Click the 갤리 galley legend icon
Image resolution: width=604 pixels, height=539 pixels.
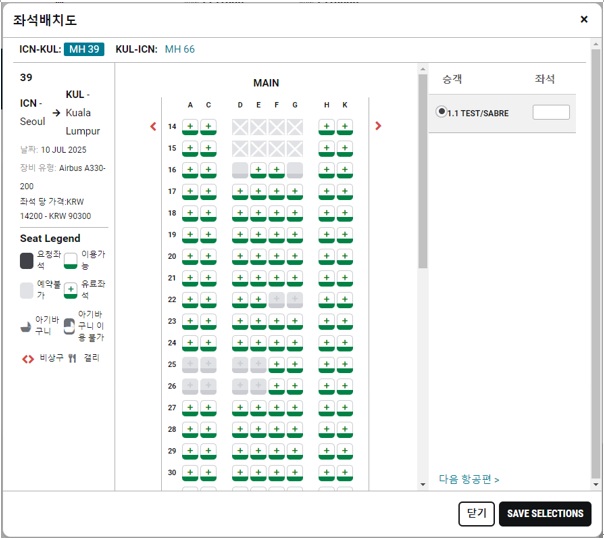click(x=72, y=358)
